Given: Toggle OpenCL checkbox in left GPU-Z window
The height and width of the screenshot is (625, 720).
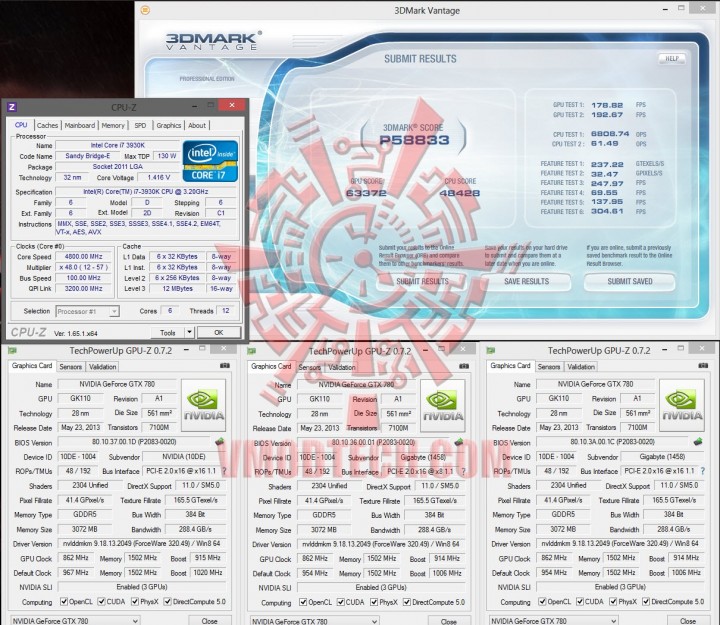Looking at the screenshot, I should 64,602.
